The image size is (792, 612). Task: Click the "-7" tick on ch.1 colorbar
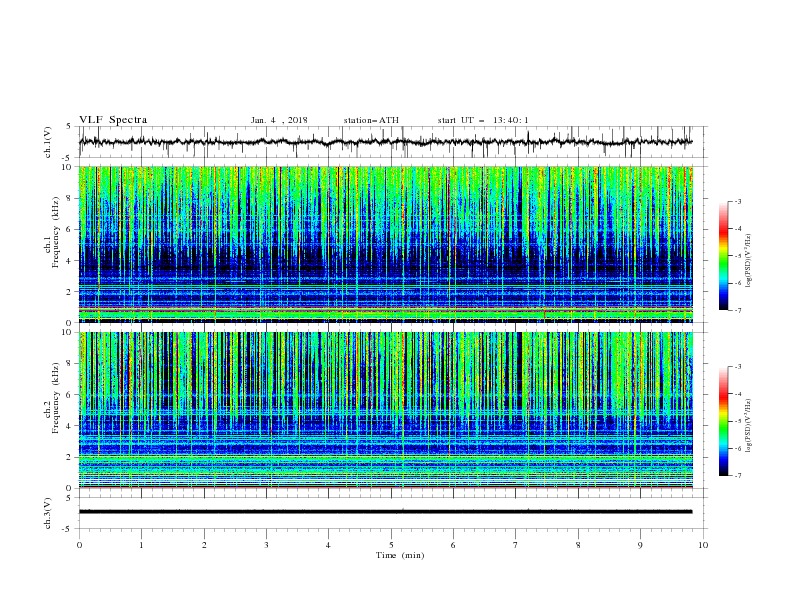(x=738, y=310)
